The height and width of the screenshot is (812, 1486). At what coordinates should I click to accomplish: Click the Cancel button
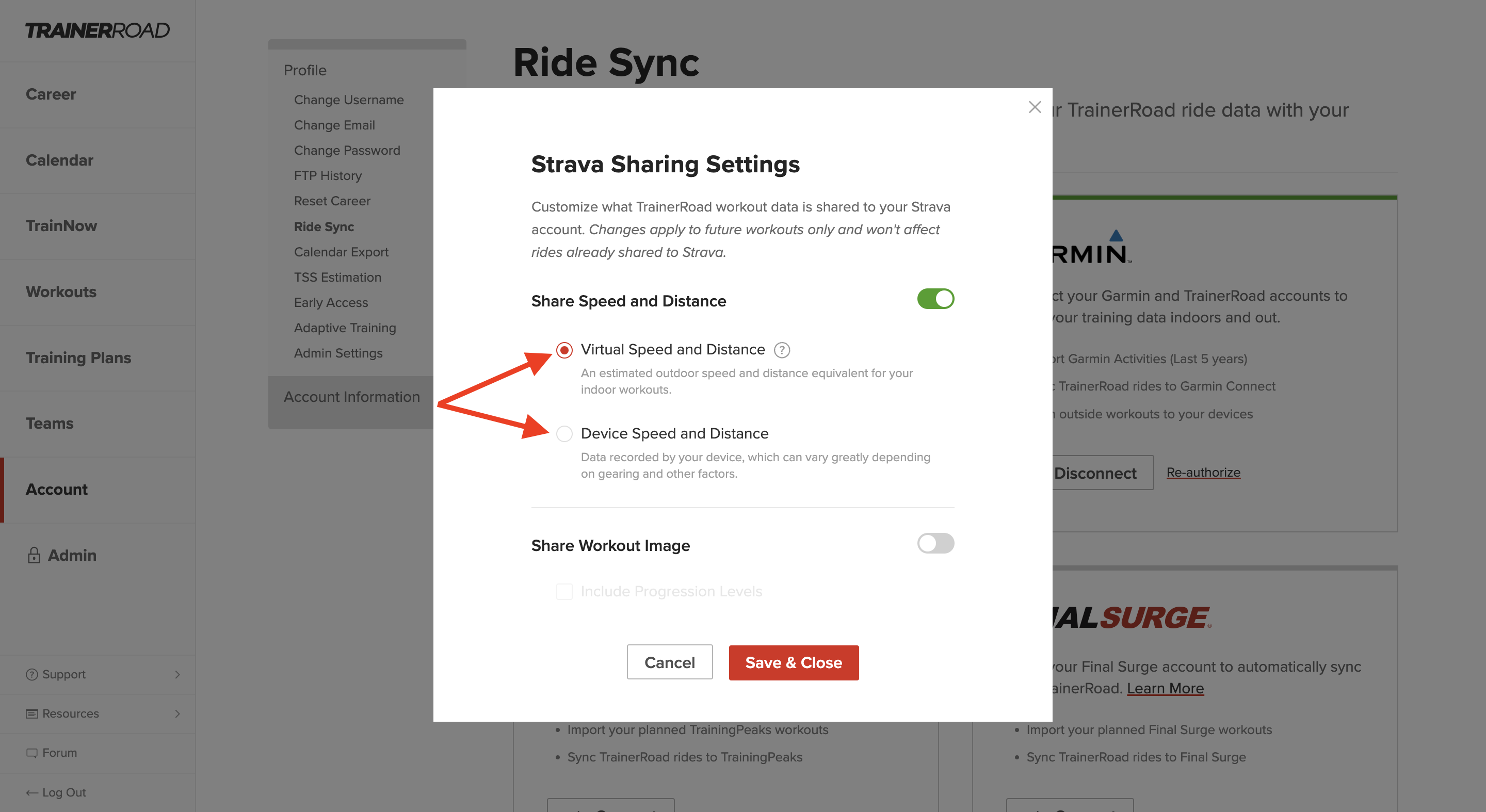[x=670, y=662]
